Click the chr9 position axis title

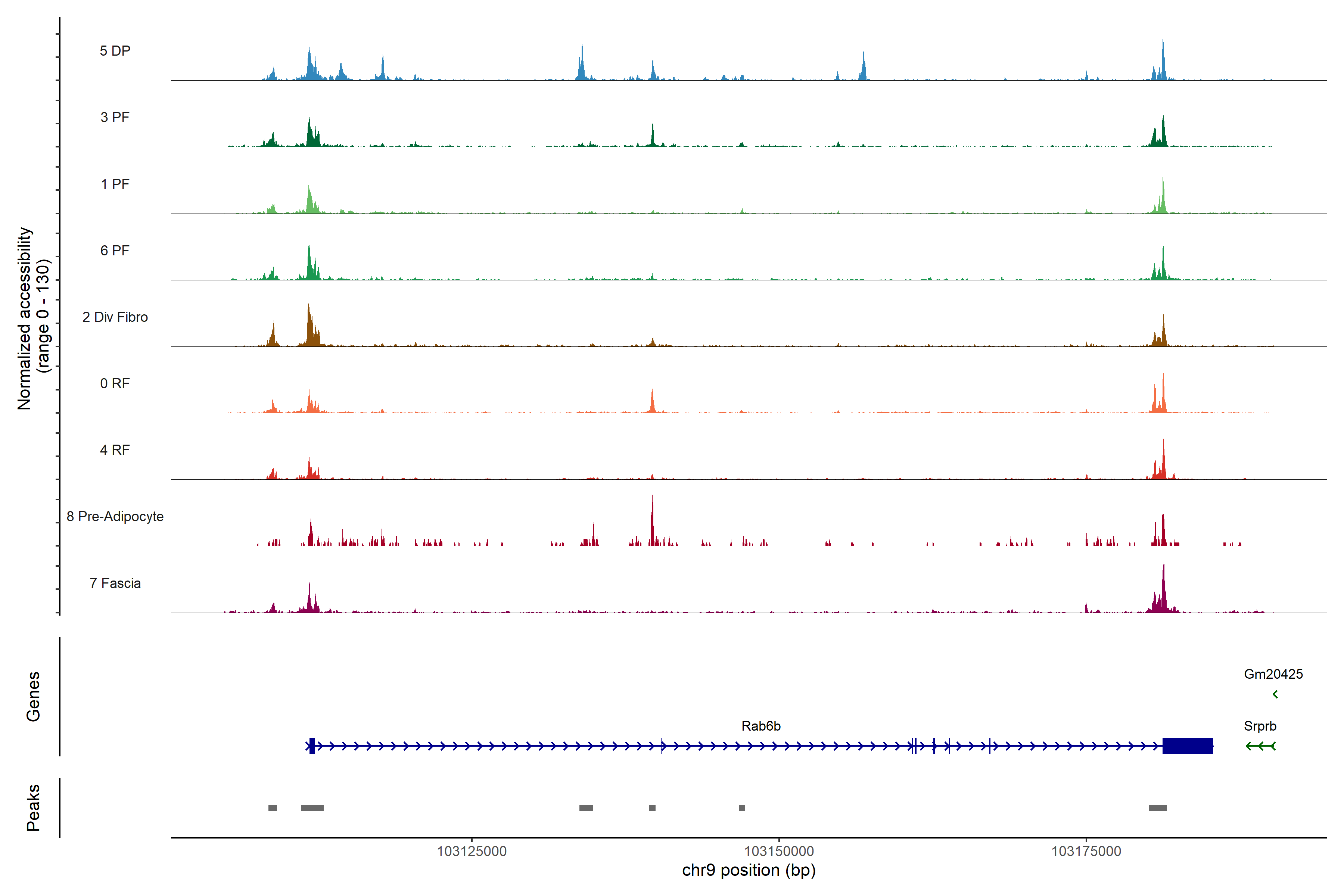pyautogui.click(x=749, y=870)
